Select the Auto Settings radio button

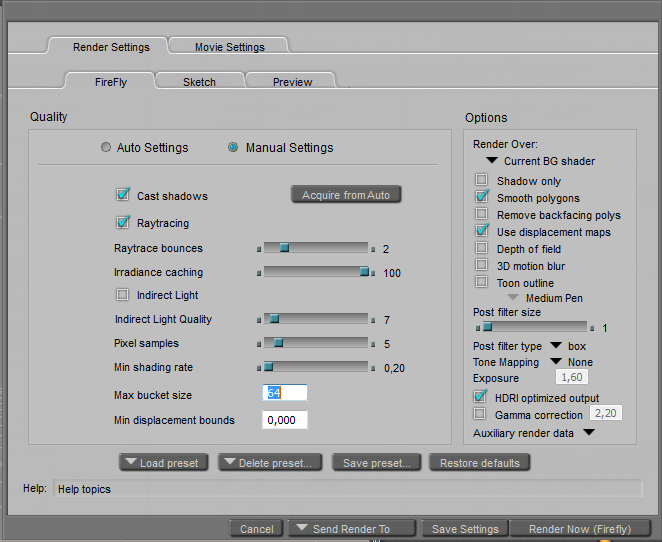106,147
